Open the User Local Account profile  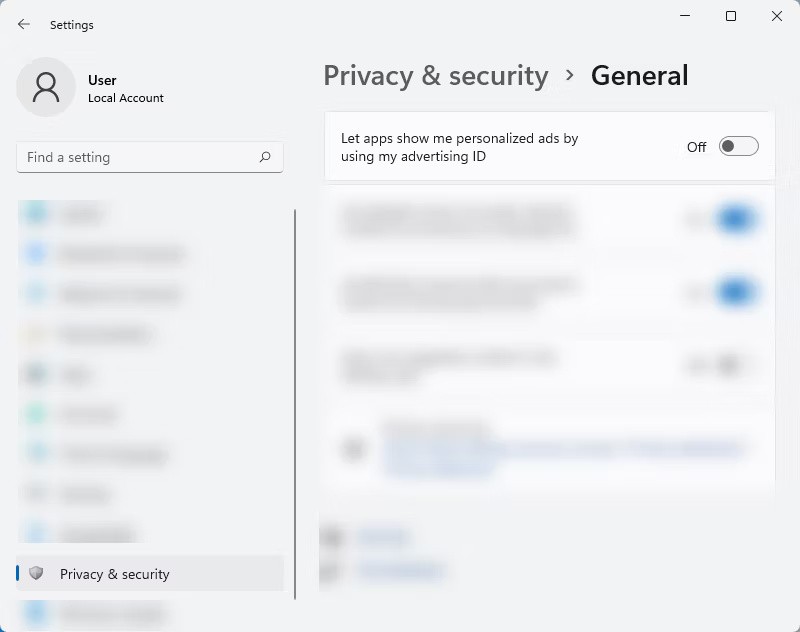pyautogui.click(x=92, y=87)
